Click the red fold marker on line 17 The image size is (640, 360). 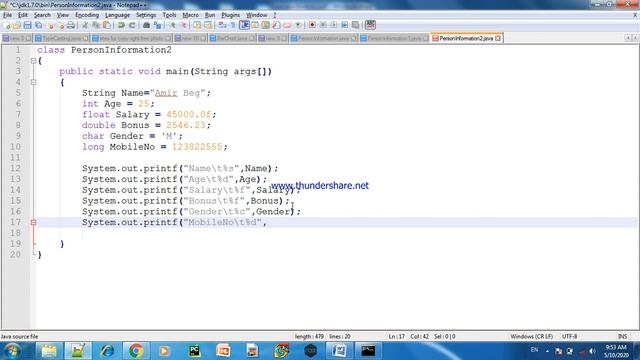(x=33, y=222)
